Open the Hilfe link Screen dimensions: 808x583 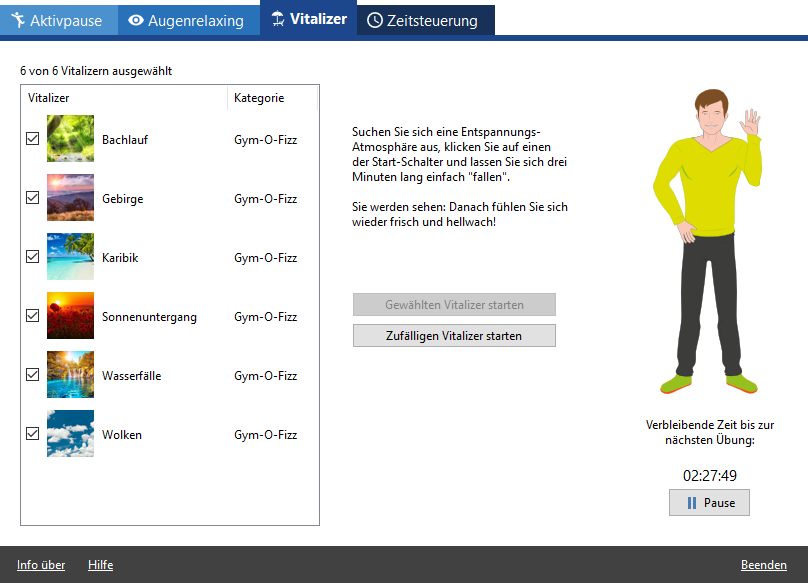coord(100,565)
